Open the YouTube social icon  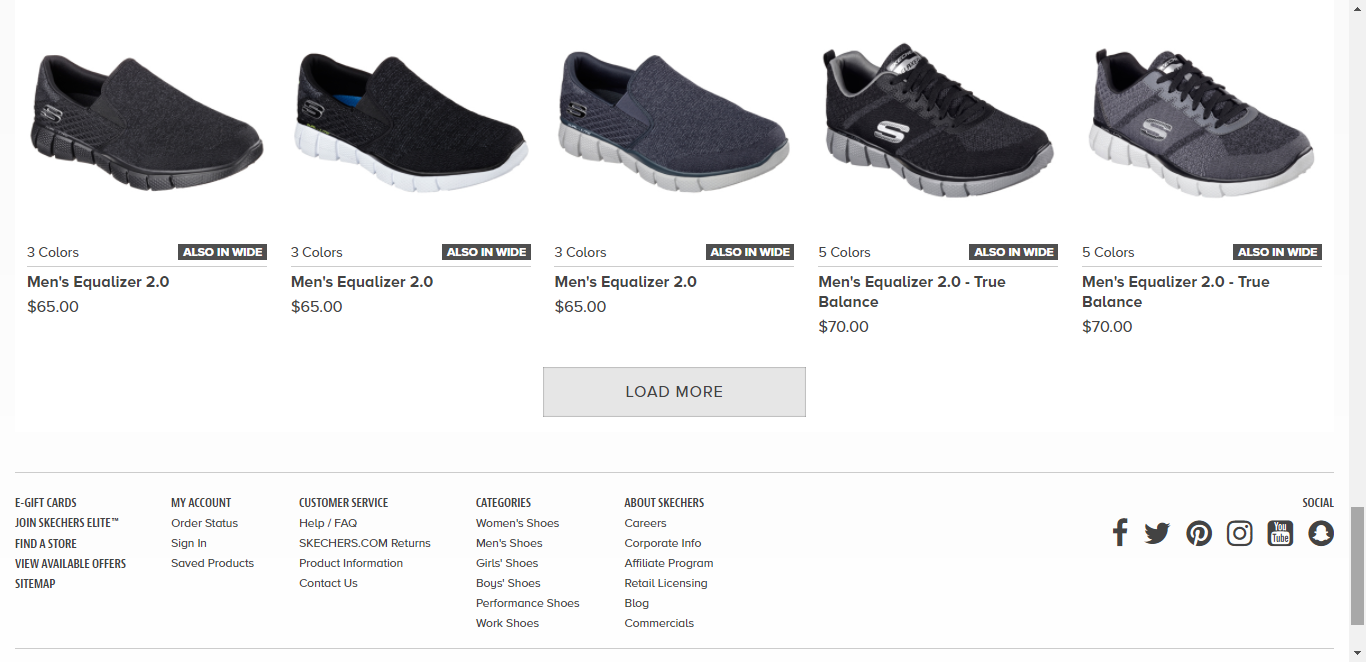[x=1280, y=533]
